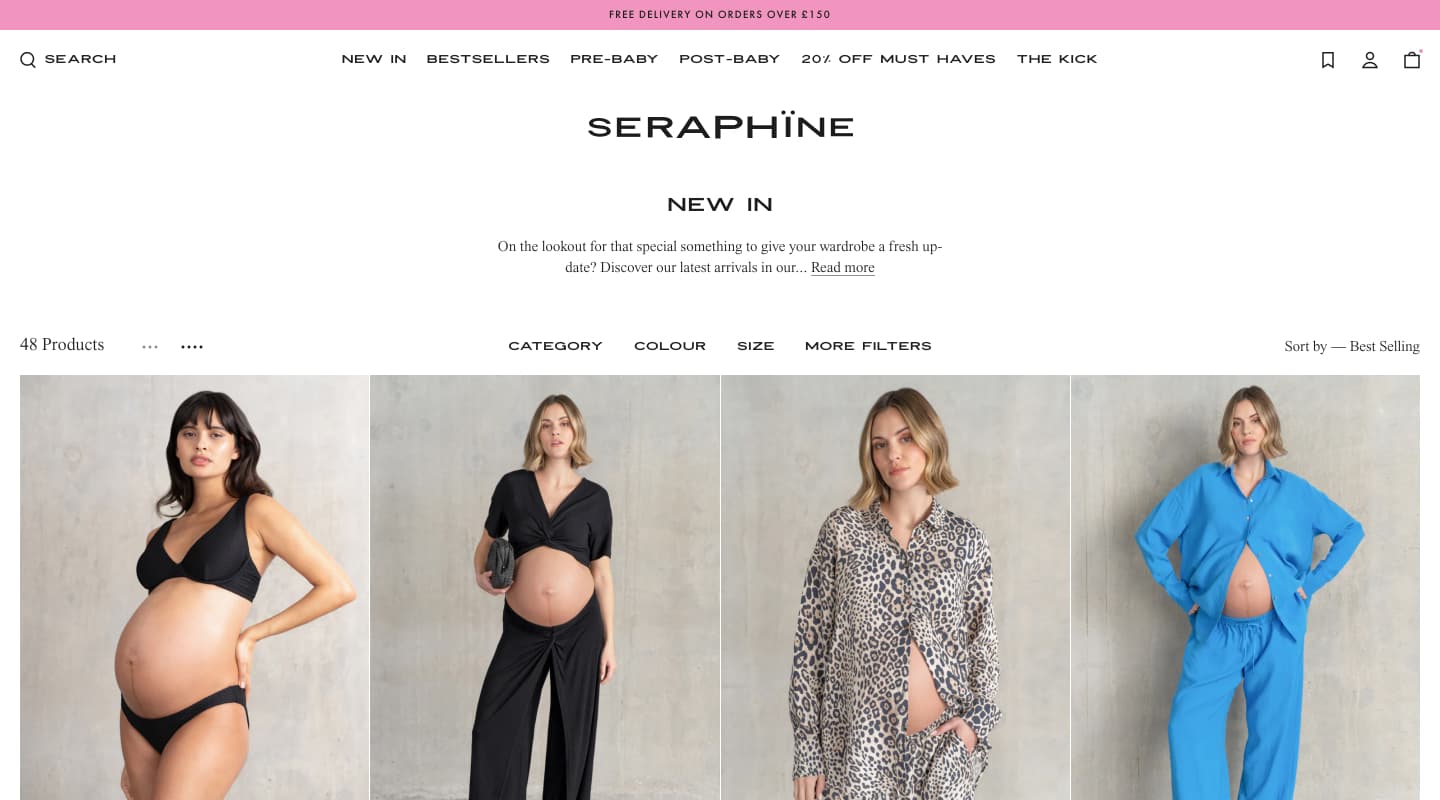
Task: Switch to four-column grid view
Action: point(192,347)
